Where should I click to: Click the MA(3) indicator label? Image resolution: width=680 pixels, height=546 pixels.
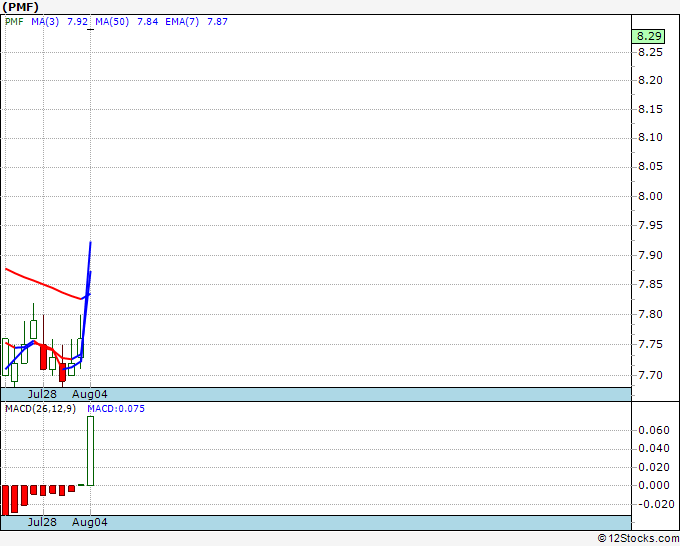45,21
